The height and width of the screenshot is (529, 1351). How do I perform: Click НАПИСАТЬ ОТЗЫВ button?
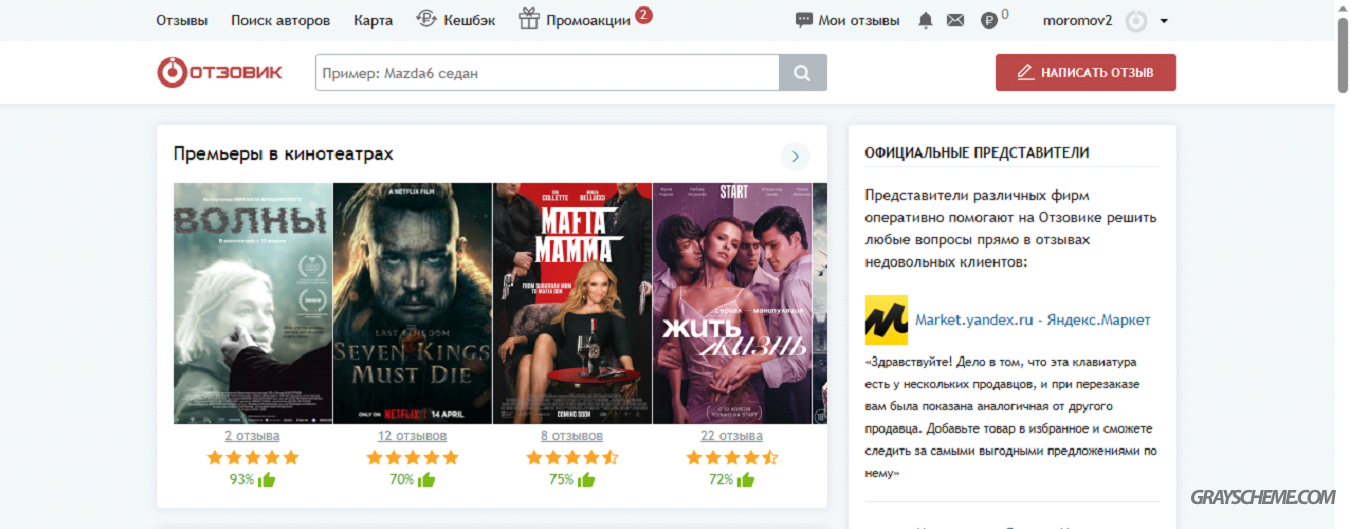tap(1086, 73)
